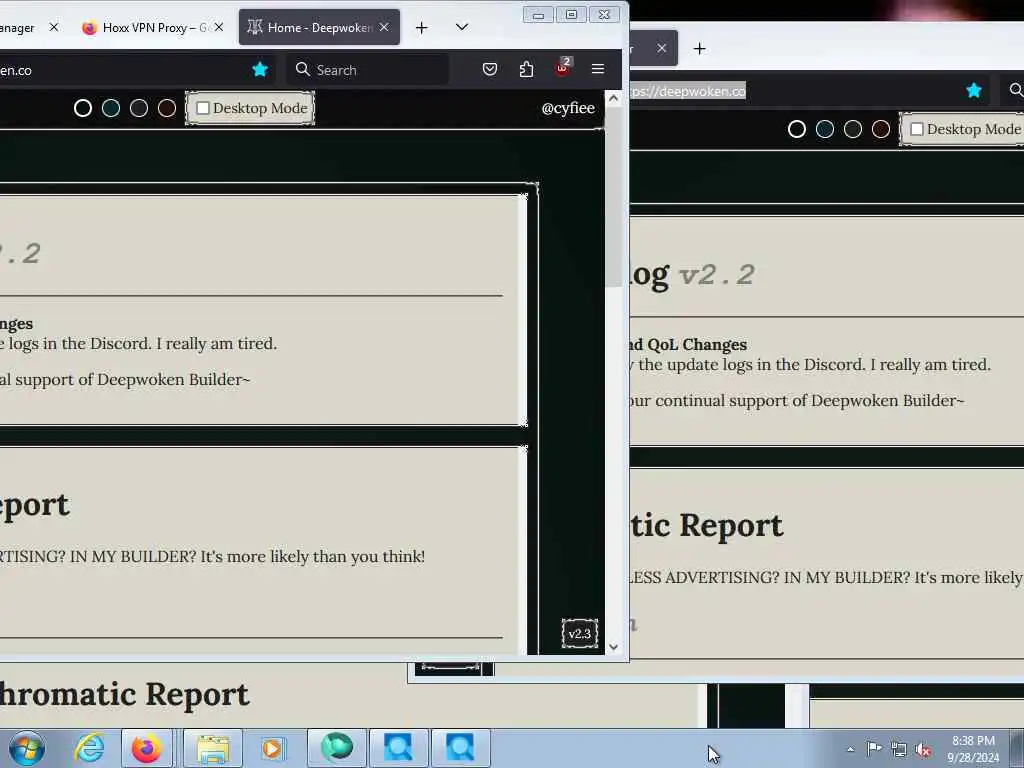Click the network tray icon

pyautogui.click(x=899, y=750)
